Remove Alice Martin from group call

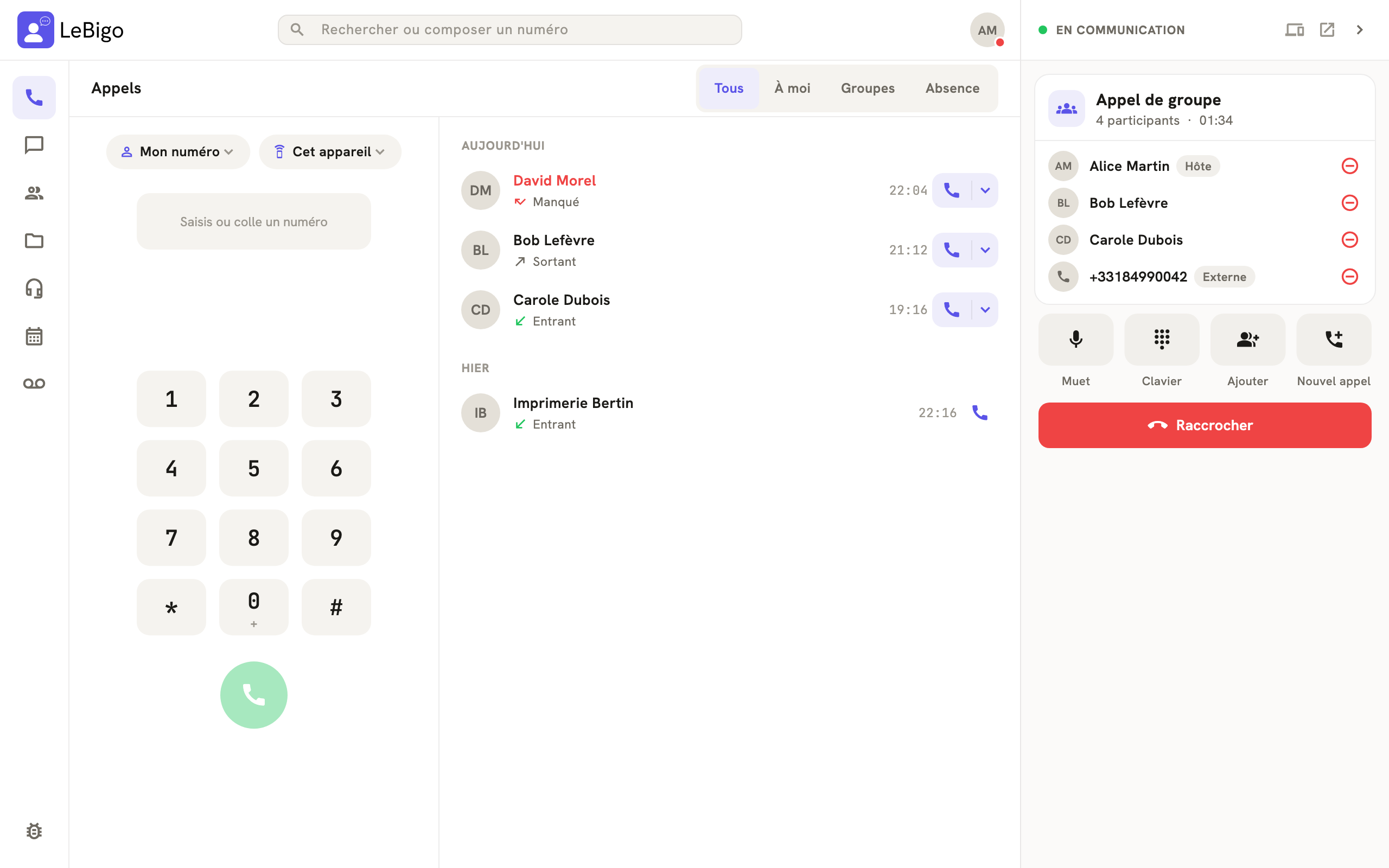[1349, 166]
